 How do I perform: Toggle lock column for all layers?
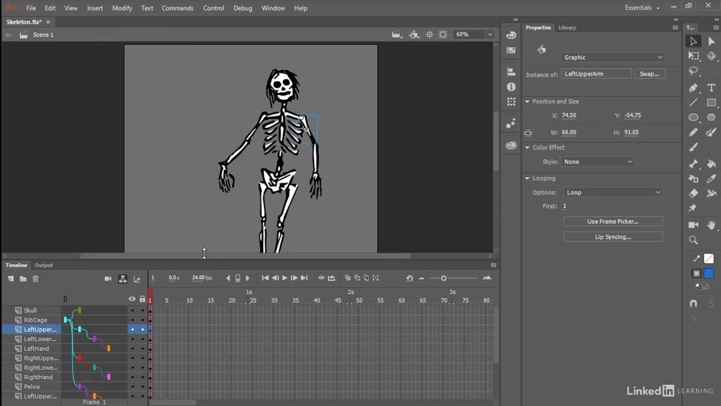142,298
